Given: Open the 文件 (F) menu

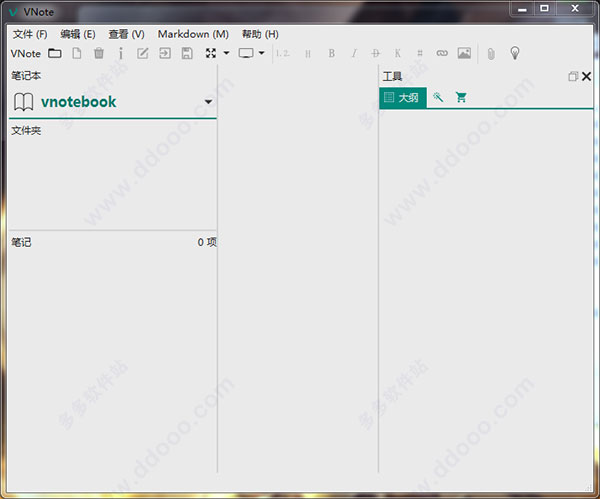Looking at the screenshot, I should pyautogui.click(x=30, y=34).
